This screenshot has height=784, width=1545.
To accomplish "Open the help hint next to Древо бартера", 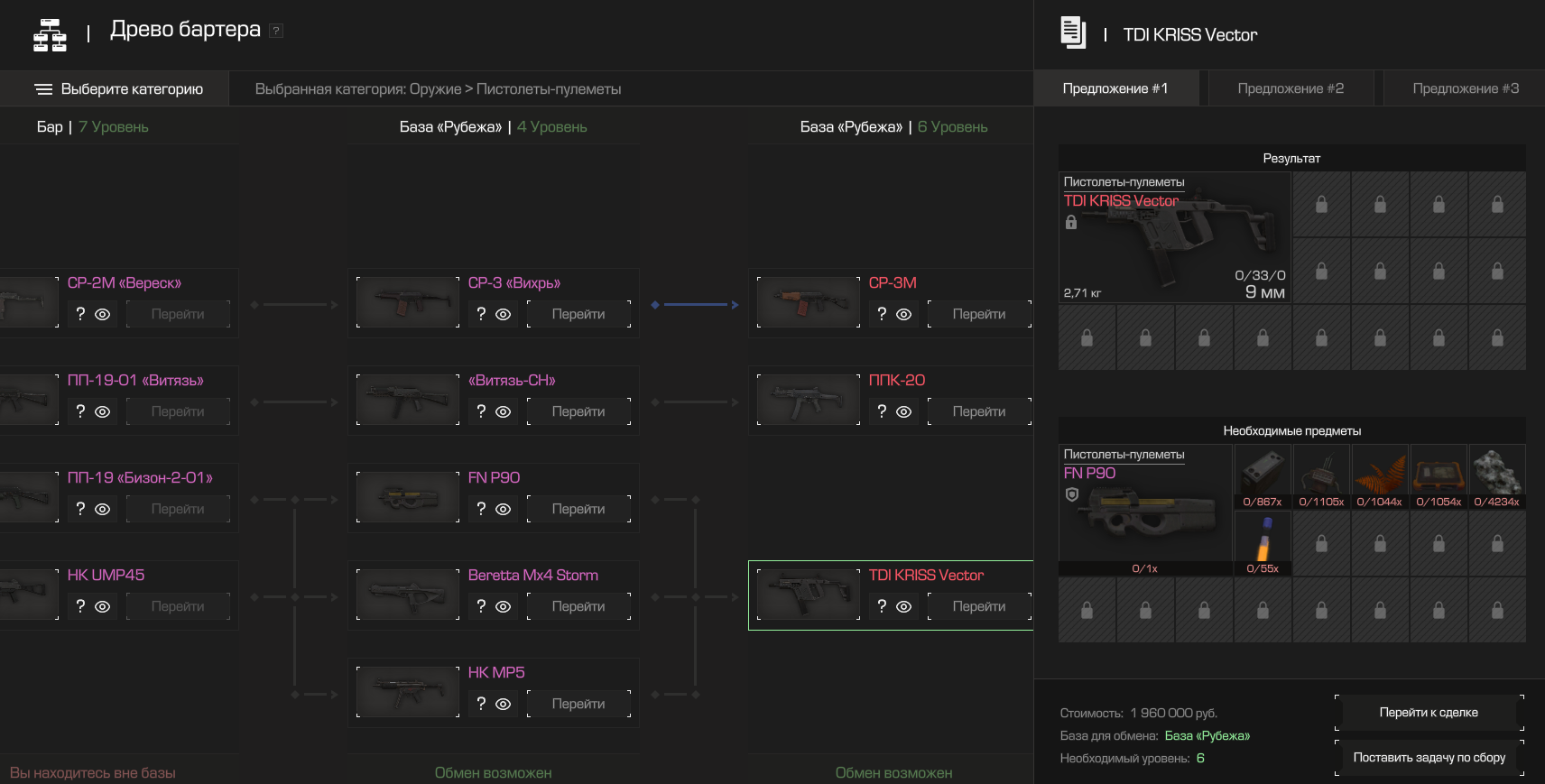I will click(x=277, y=31).
